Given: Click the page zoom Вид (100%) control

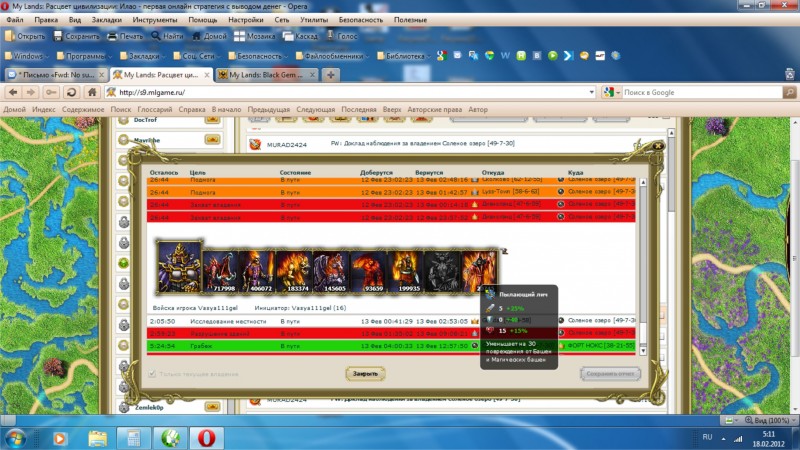Looking at the screenshot, I should pyautogui.click(x=769, y=420).
